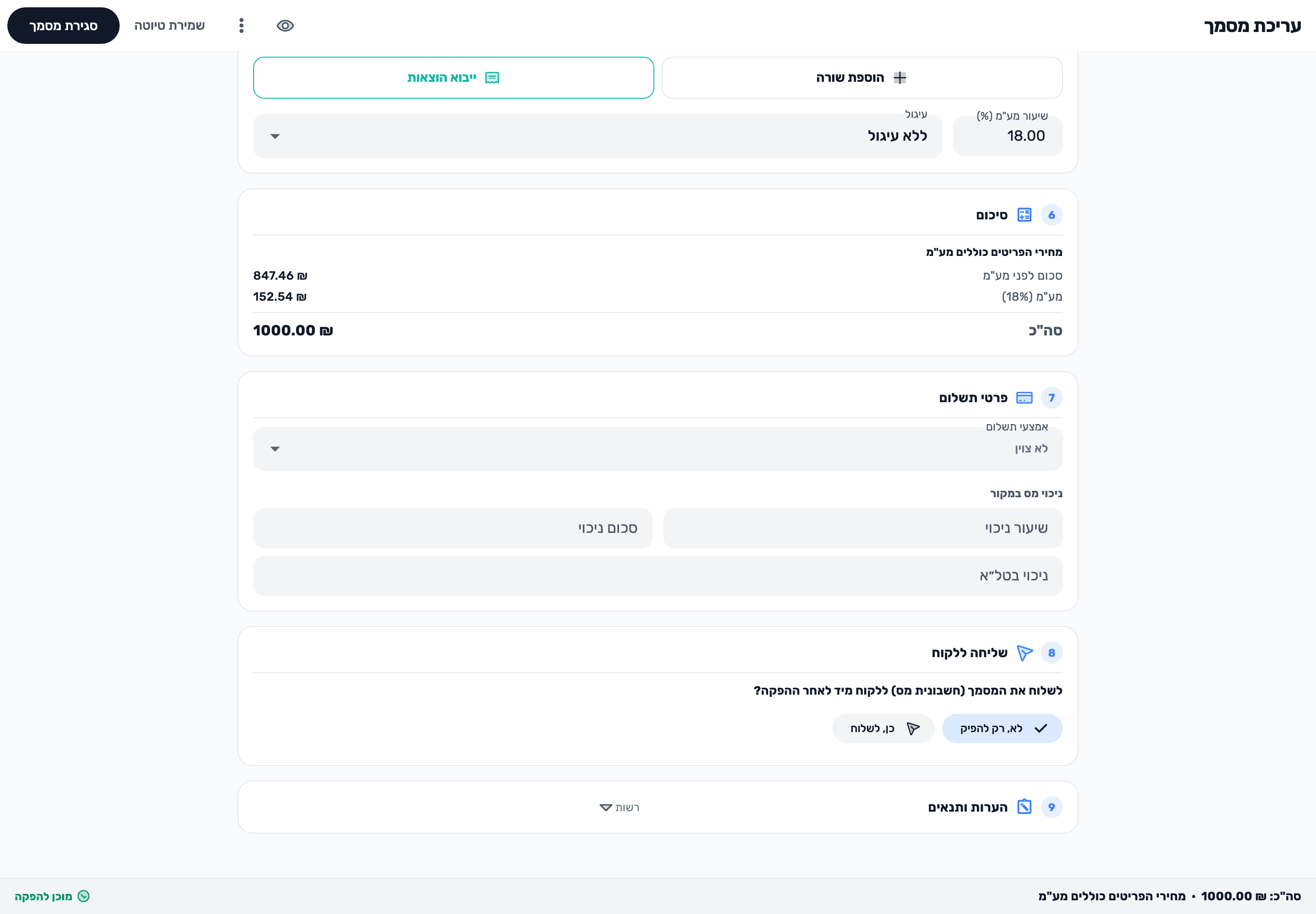Click the green ready-status check icon
This screenshot has width=1316, height=914.
[84, 896]
